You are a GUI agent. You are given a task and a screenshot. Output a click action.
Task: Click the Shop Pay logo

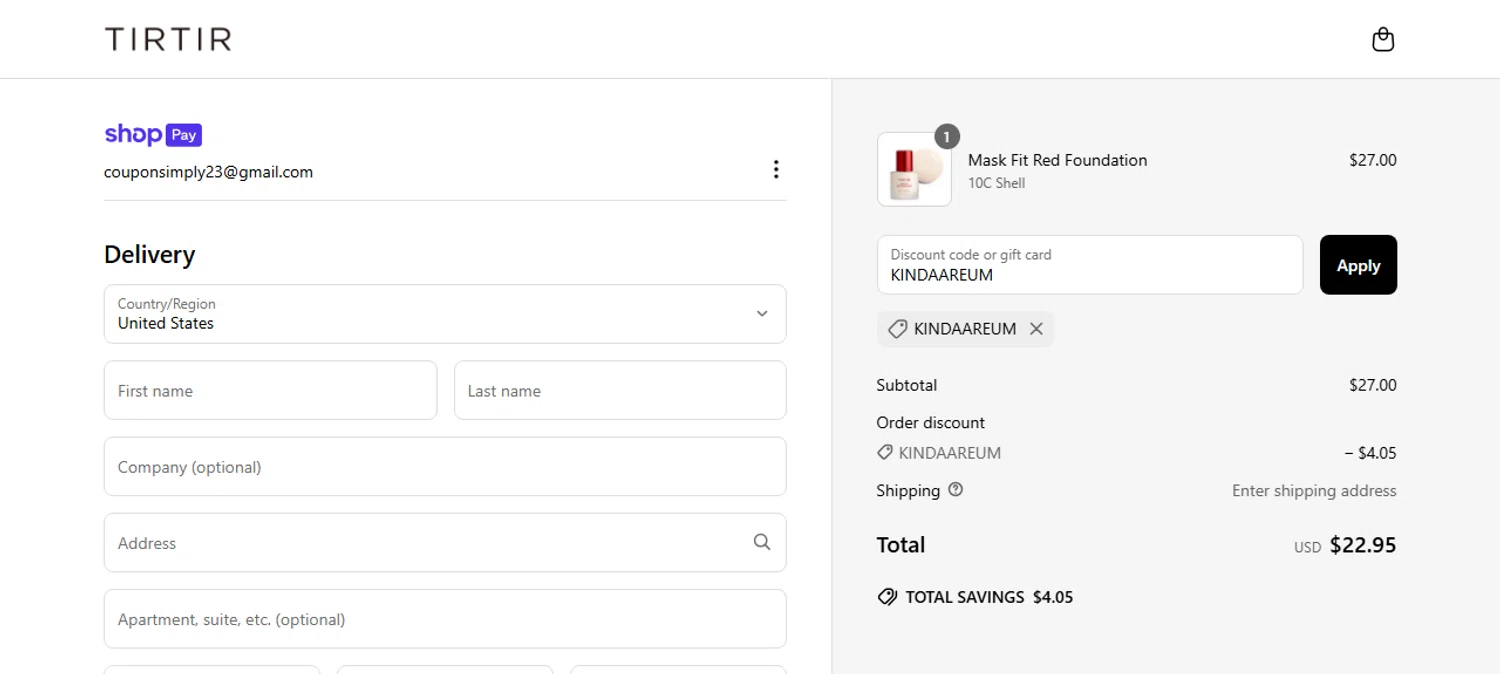pos(153,134)
